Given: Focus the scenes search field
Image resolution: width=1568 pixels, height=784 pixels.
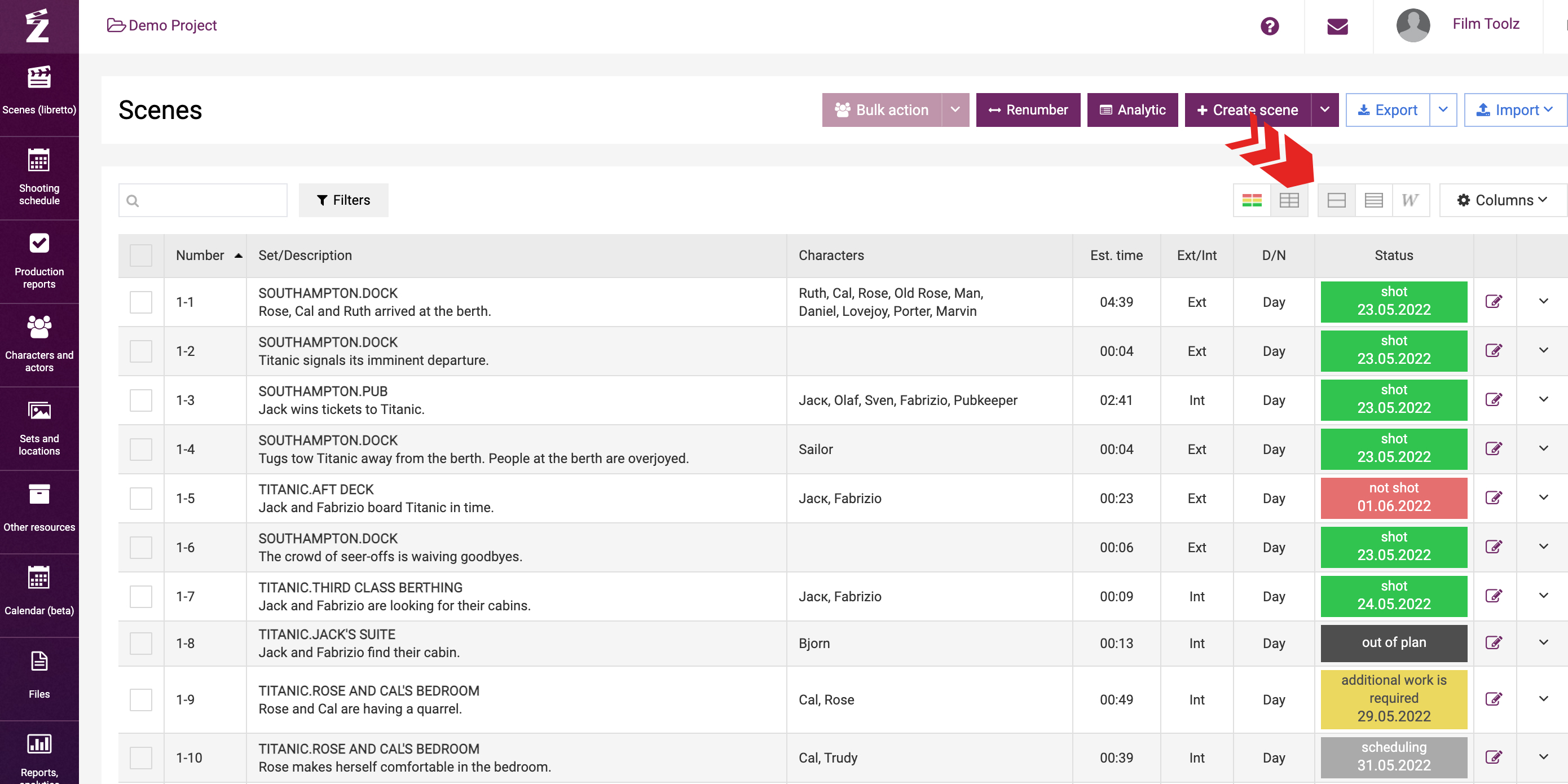Looking at the screenshot, I should tap(202, 200).
